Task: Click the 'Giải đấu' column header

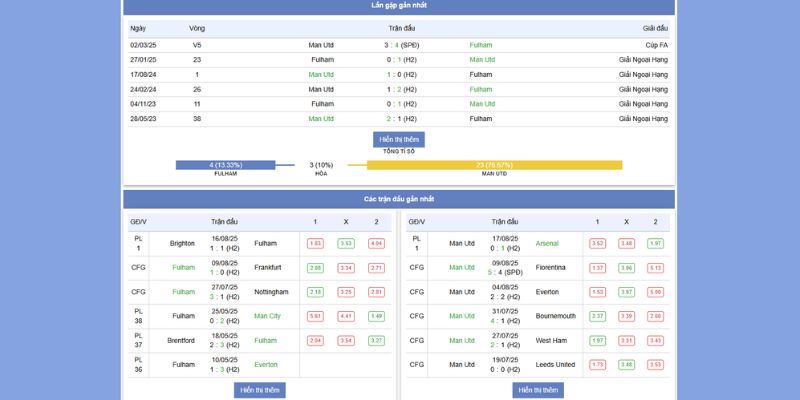Action: click(x=655, y=28)
